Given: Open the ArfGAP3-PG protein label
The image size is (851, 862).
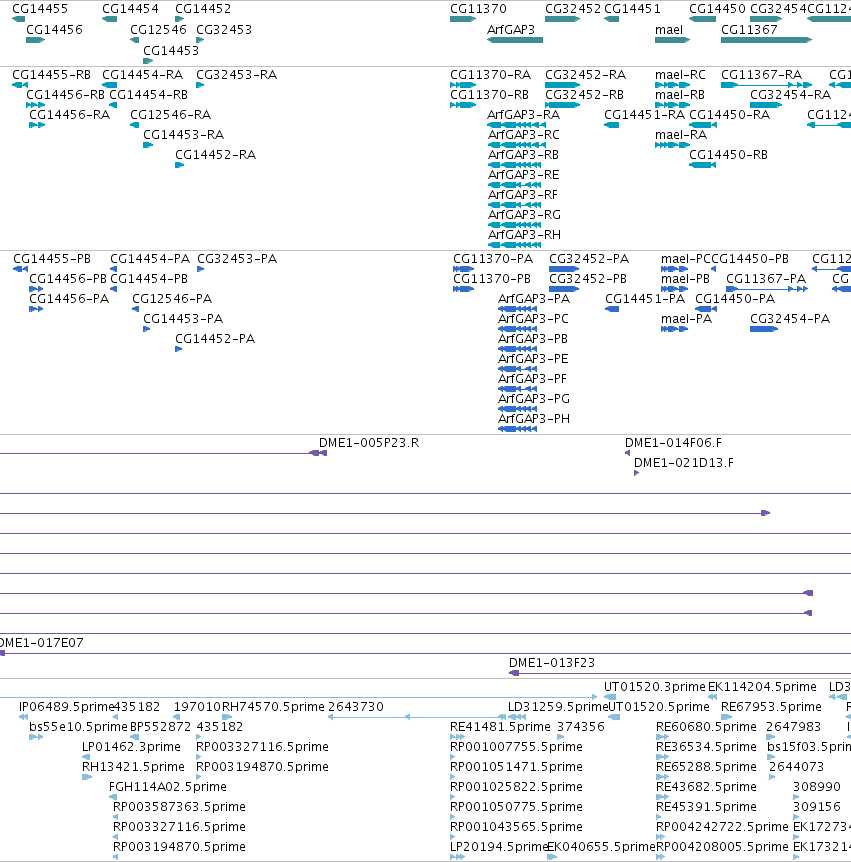Looking at the screenshot, I should (x=534, y=399).
